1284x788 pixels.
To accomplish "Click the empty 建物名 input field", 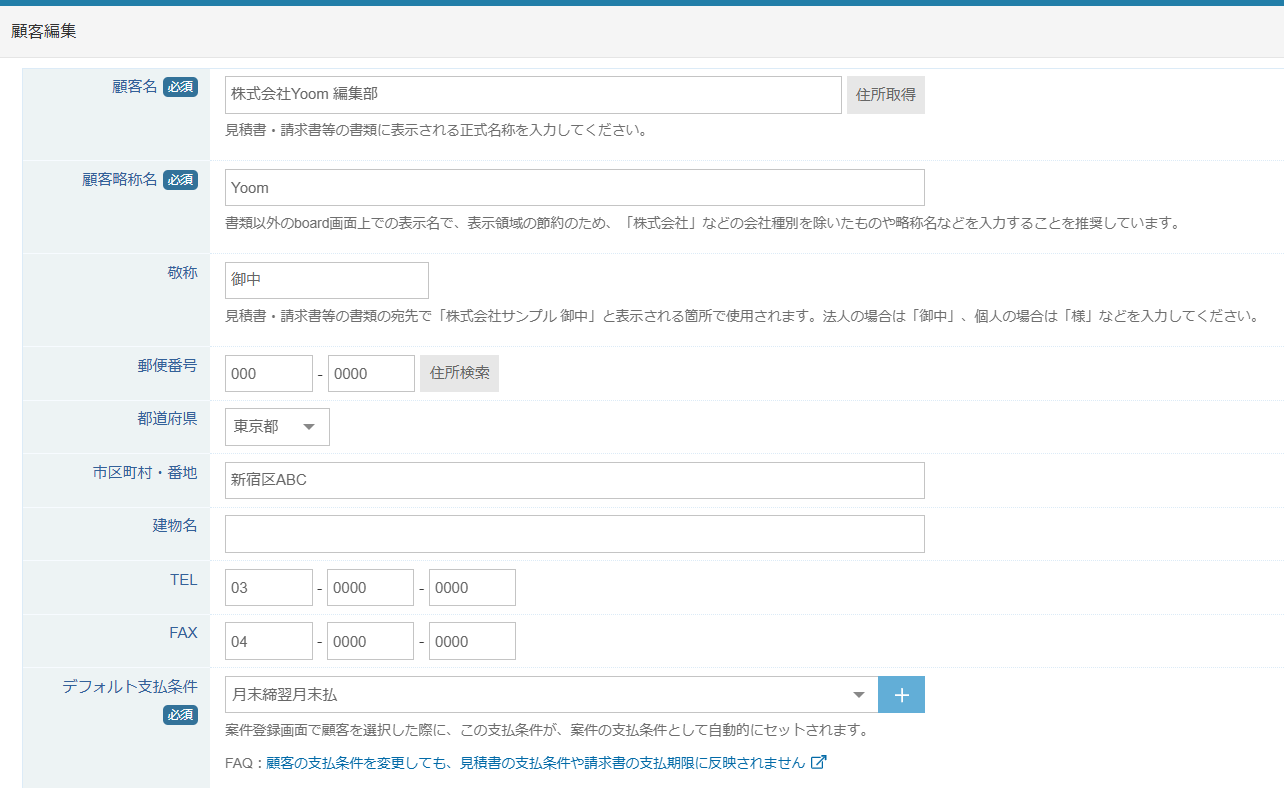I will (574, 534).
